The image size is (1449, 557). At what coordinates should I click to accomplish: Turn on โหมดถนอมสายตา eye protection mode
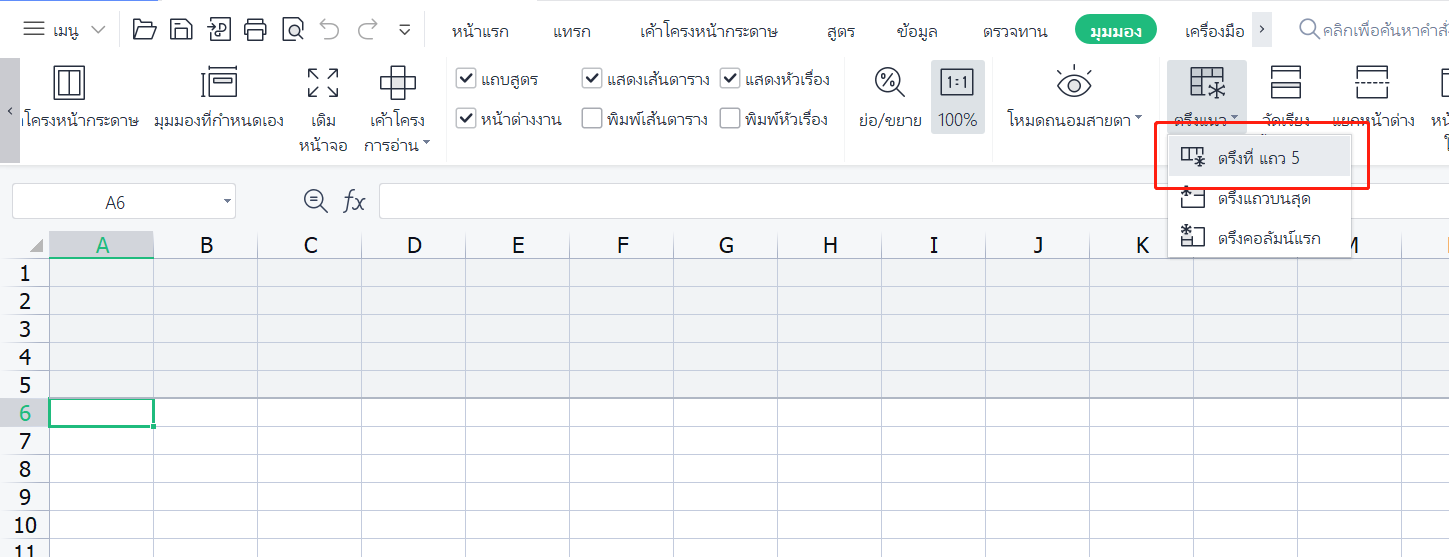coord(1074,83)
